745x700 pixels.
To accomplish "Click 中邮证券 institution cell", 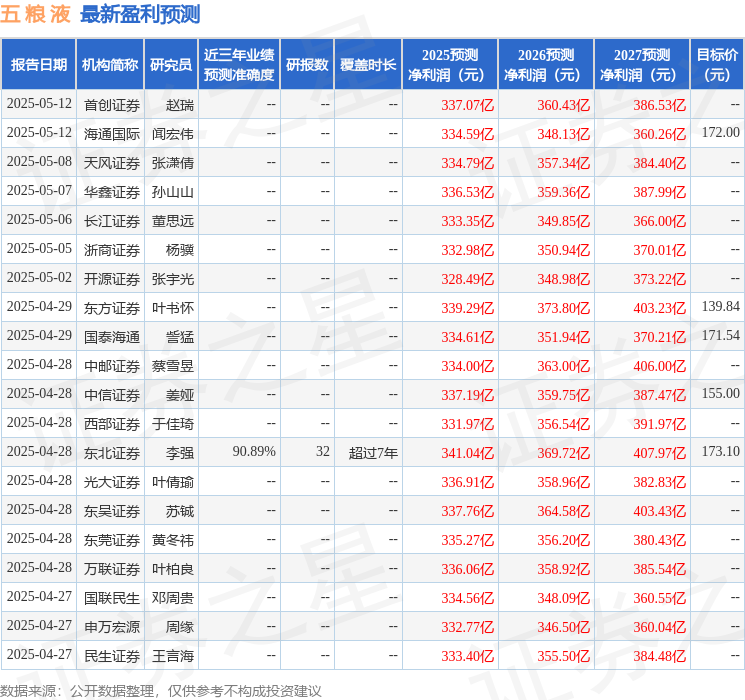I will (x=112, y=366).
